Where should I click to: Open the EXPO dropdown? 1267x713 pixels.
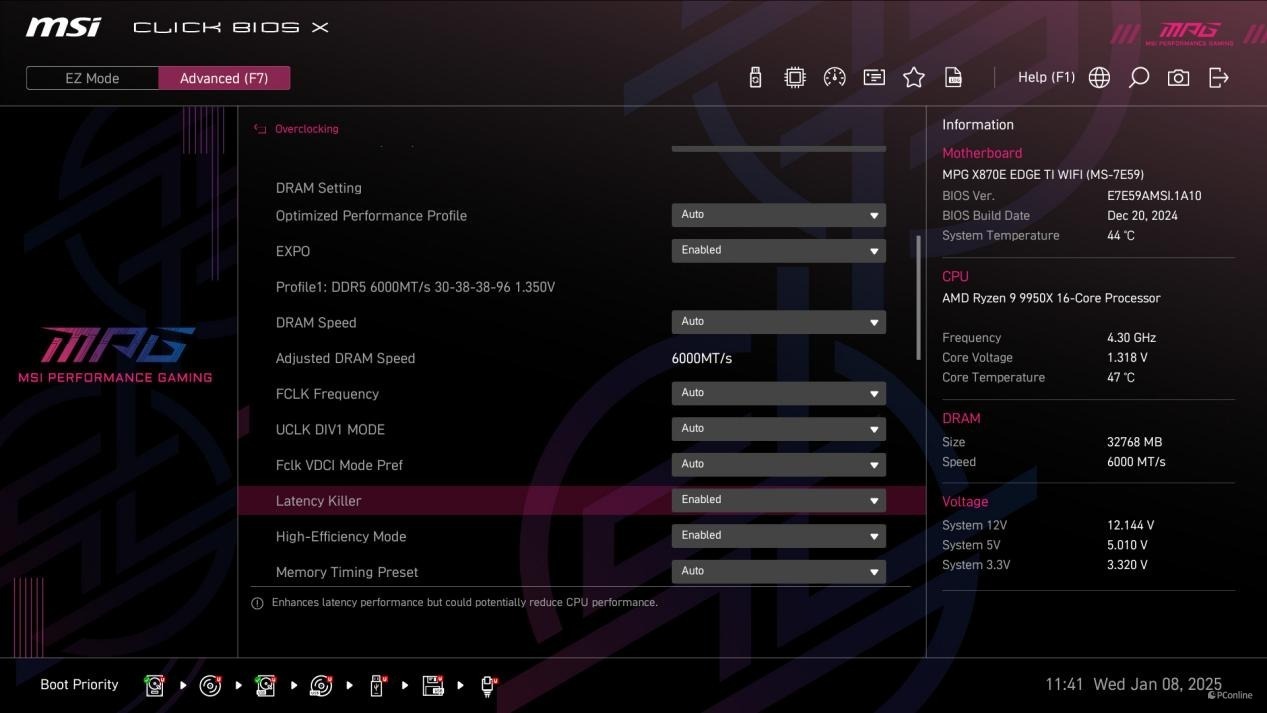click(778, 250)
